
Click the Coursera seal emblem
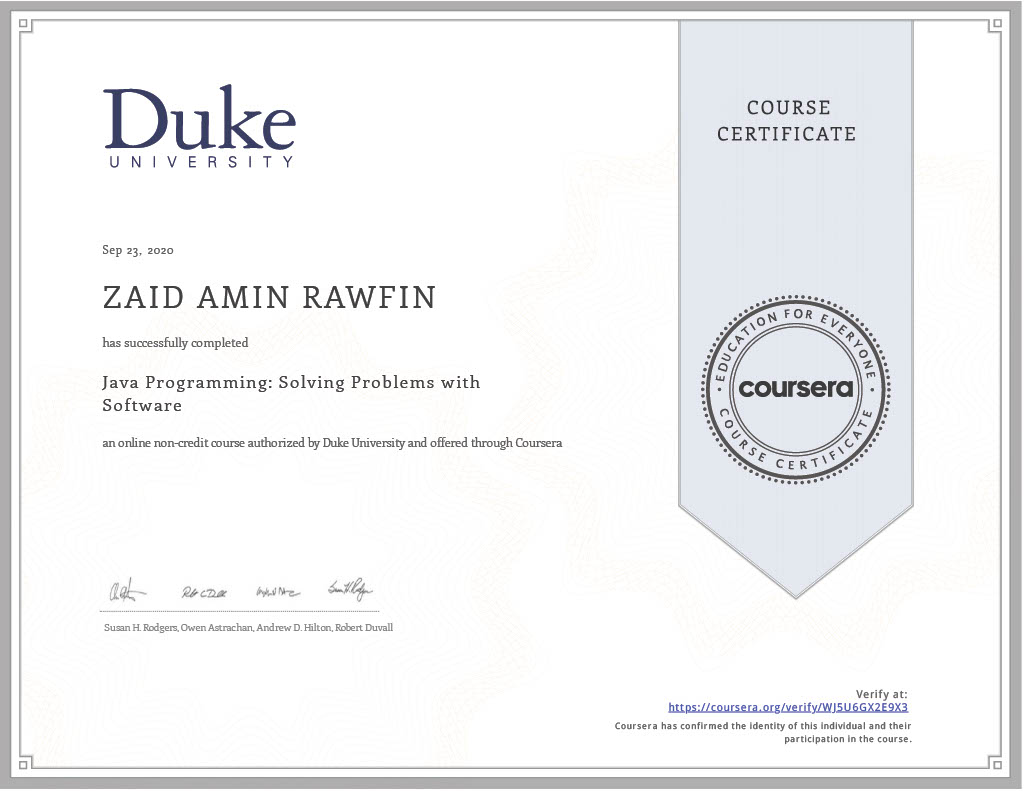pyautogui.click(x=795, y=389)
